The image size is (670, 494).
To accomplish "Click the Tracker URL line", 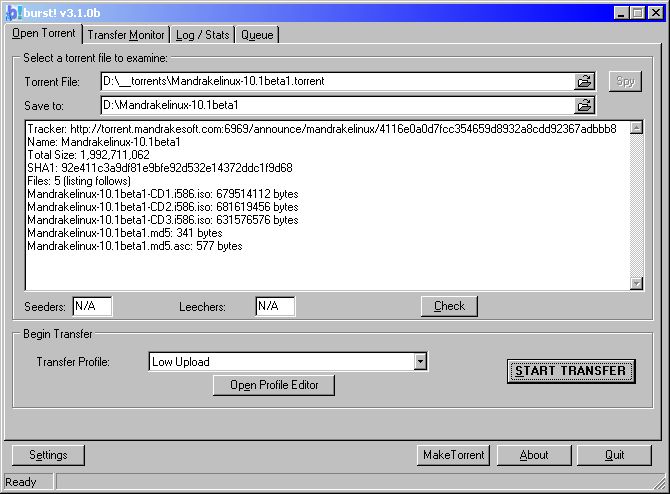I will 322,129.
